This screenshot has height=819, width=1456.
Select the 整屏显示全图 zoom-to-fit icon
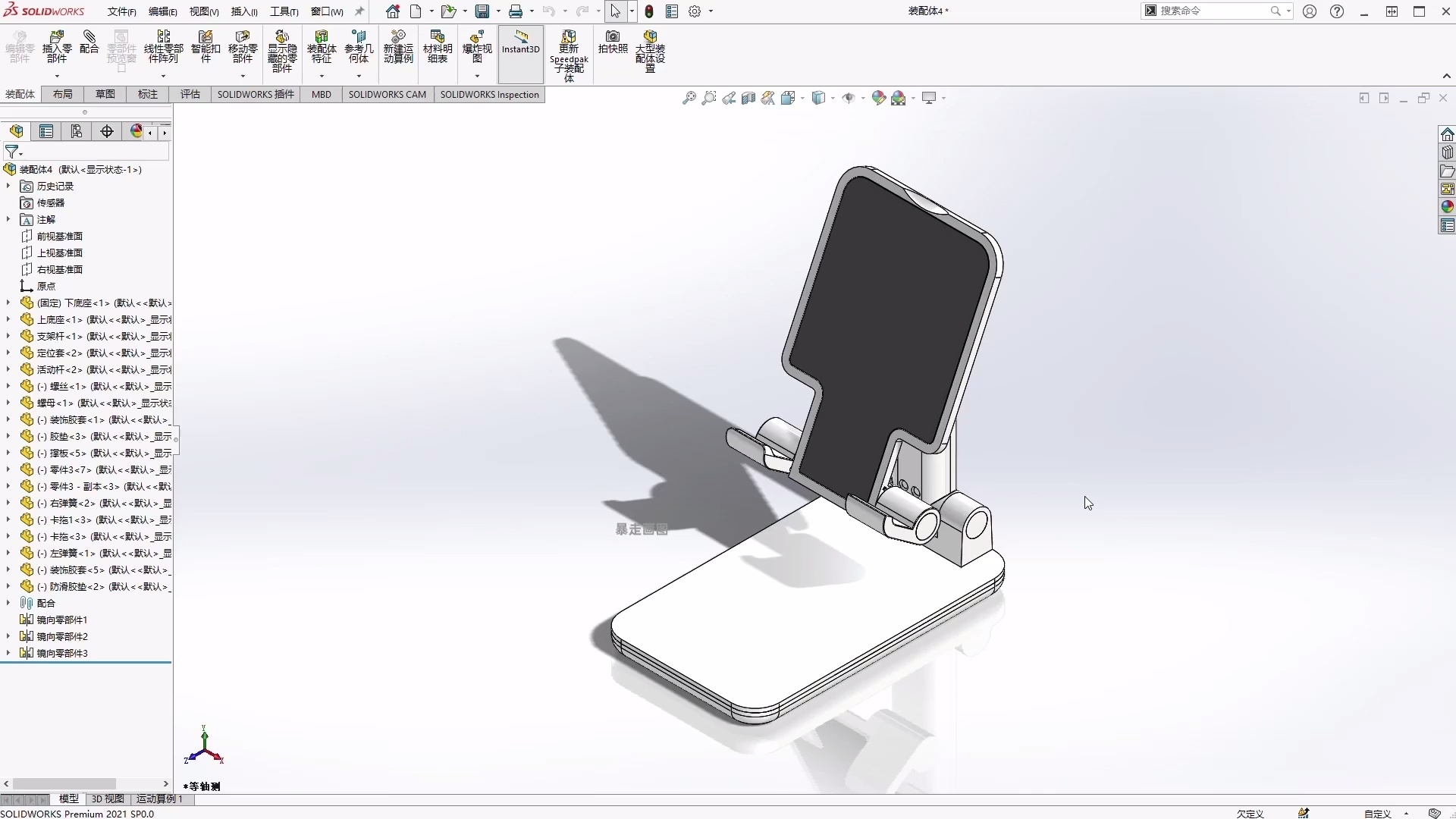(x=689, y=98)
